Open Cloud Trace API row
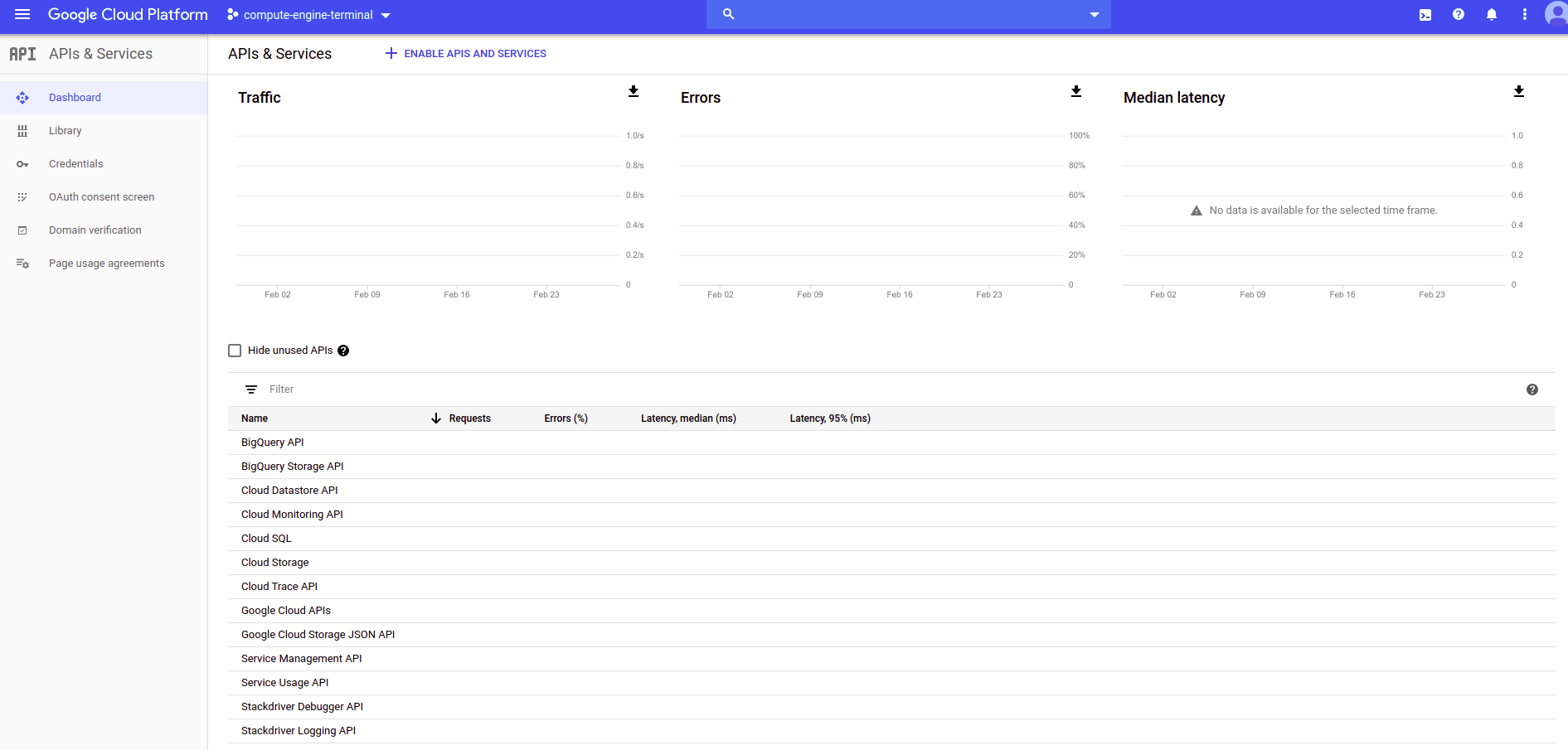Screen dimensions: 1568x750 click(x=891, y=587)
